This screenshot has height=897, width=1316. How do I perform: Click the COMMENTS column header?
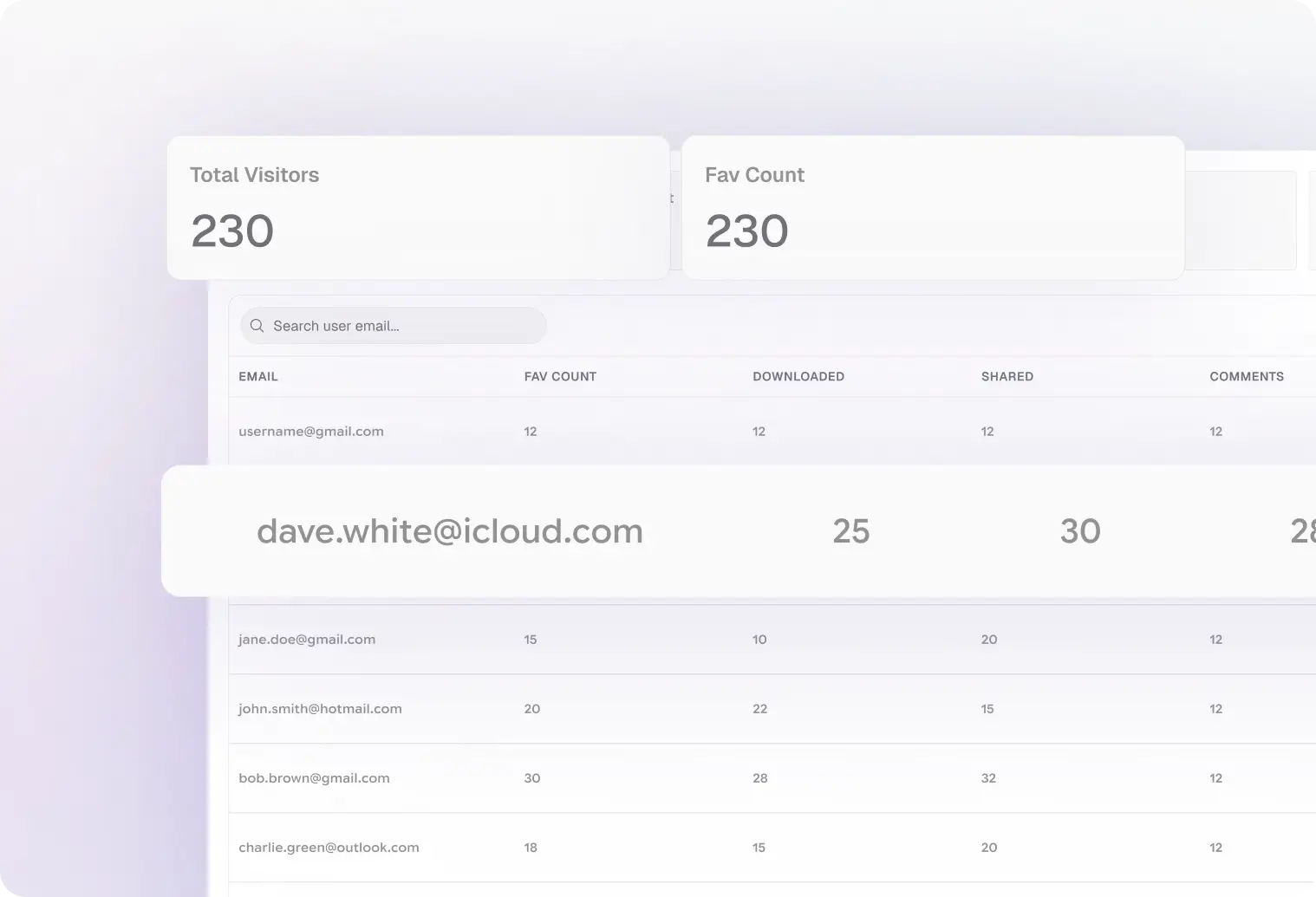[x=1247, y=376]
